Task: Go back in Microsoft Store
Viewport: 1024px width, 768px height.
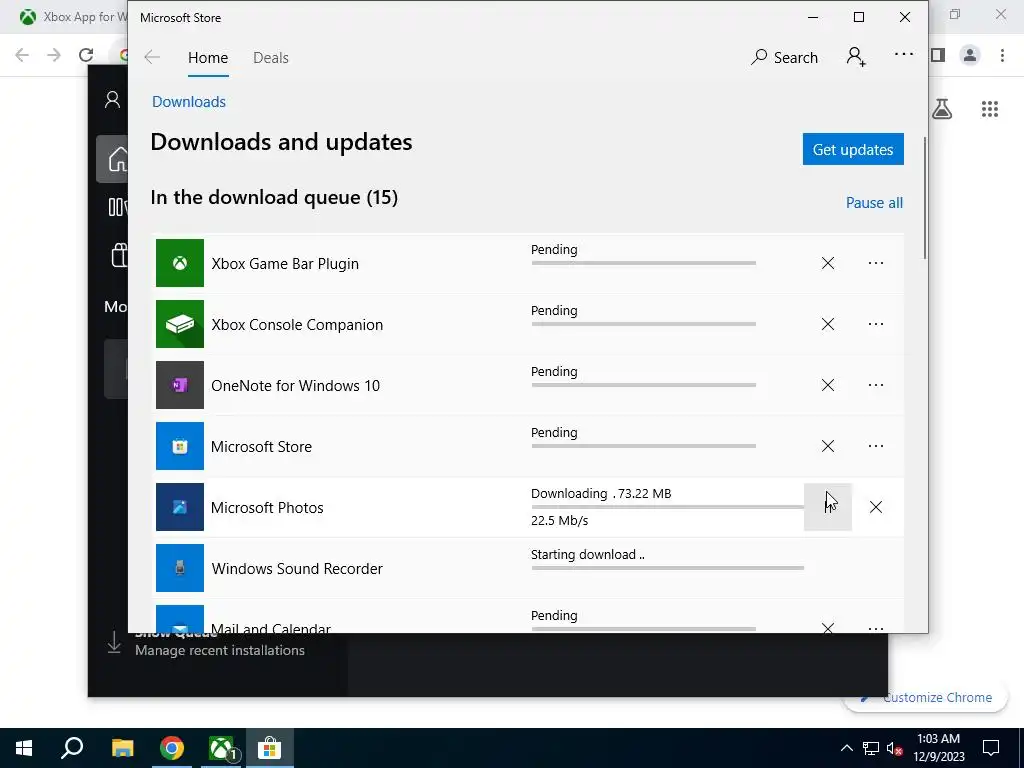Action: coord(152,57)
